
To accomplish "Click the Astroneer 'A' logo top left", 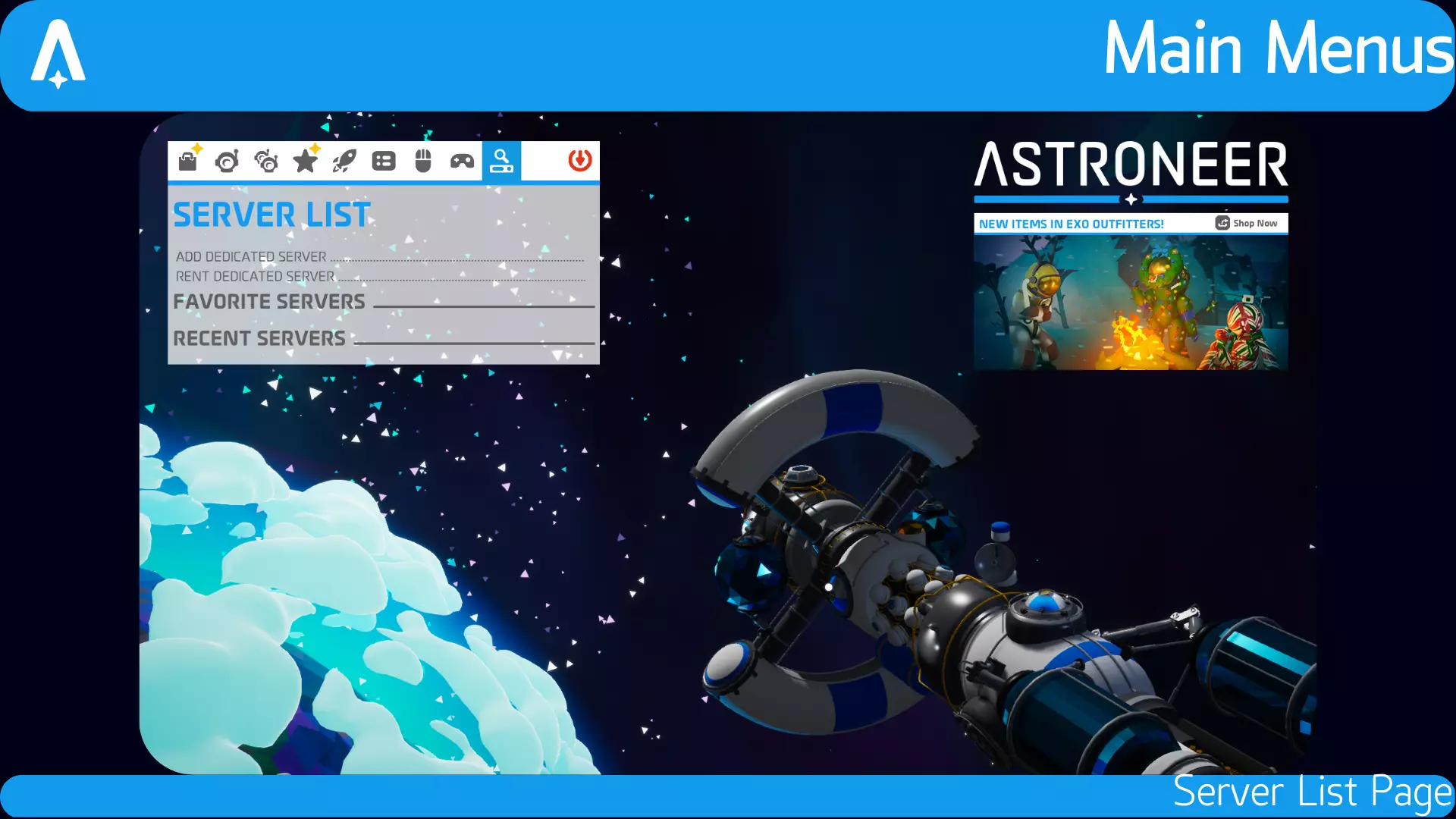I will coord(58,53).
